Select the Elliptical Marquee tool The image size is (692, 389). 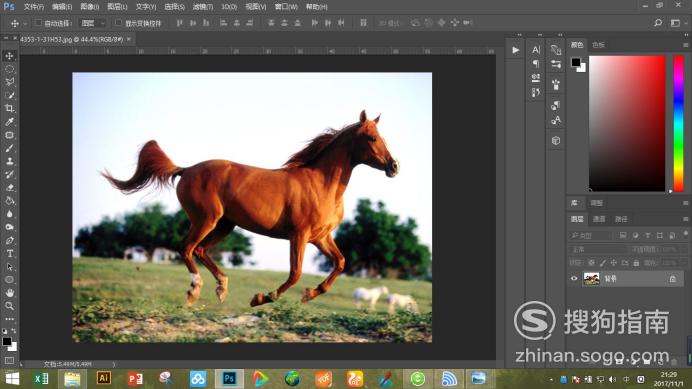click(x=9, y=69)
